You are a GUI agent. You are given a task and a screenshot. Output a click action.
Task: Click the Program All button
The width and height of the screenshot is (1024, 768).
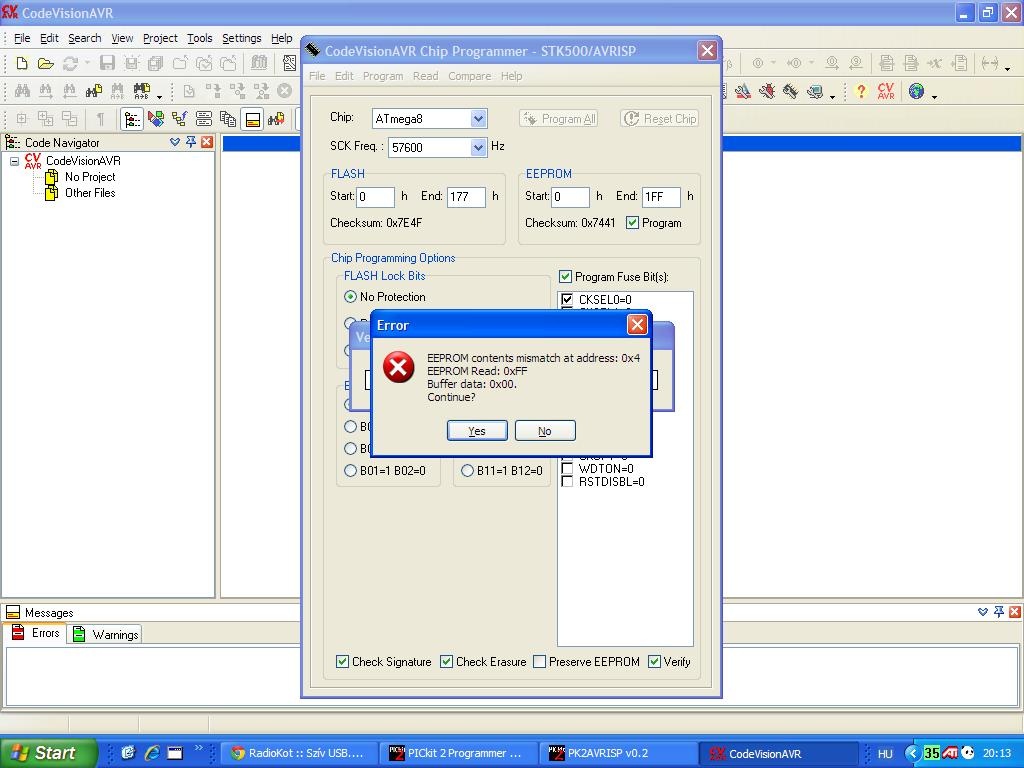point(558,119)
